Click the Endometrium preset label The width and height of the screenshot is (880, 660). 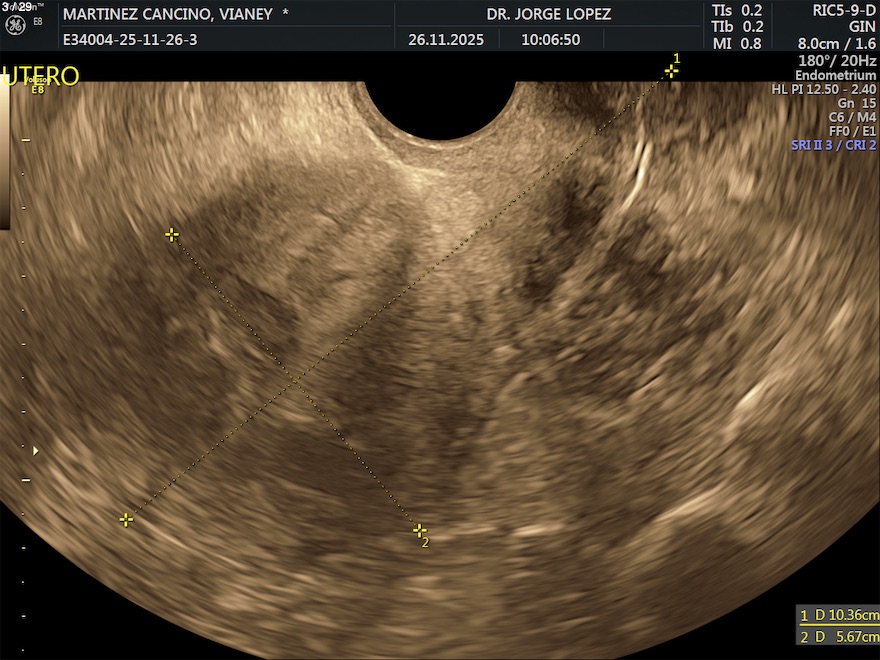point(835,75)
